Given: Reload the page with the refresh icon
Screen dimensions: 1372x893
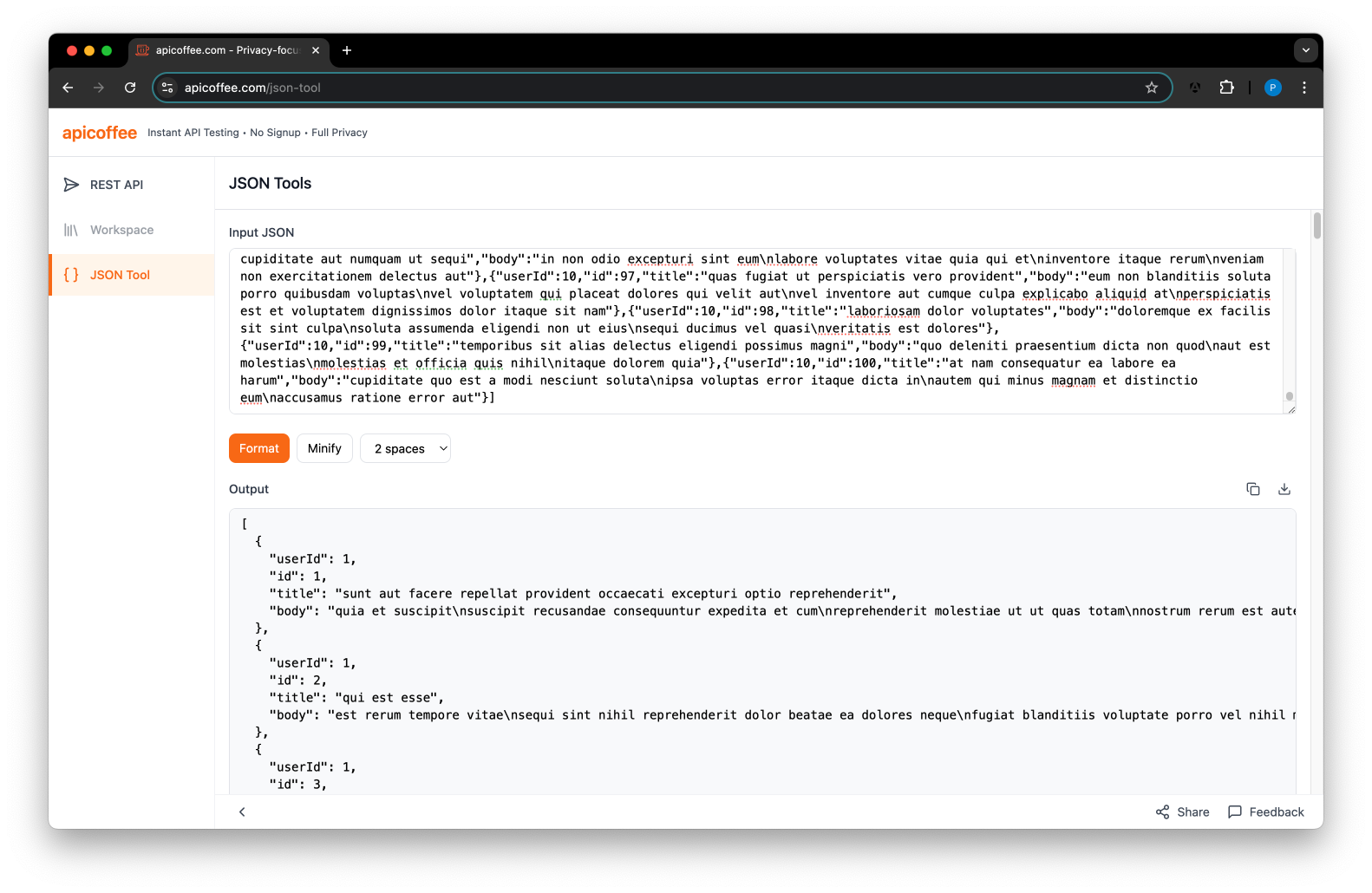Looking at the screenshot, I should [130, 88].
